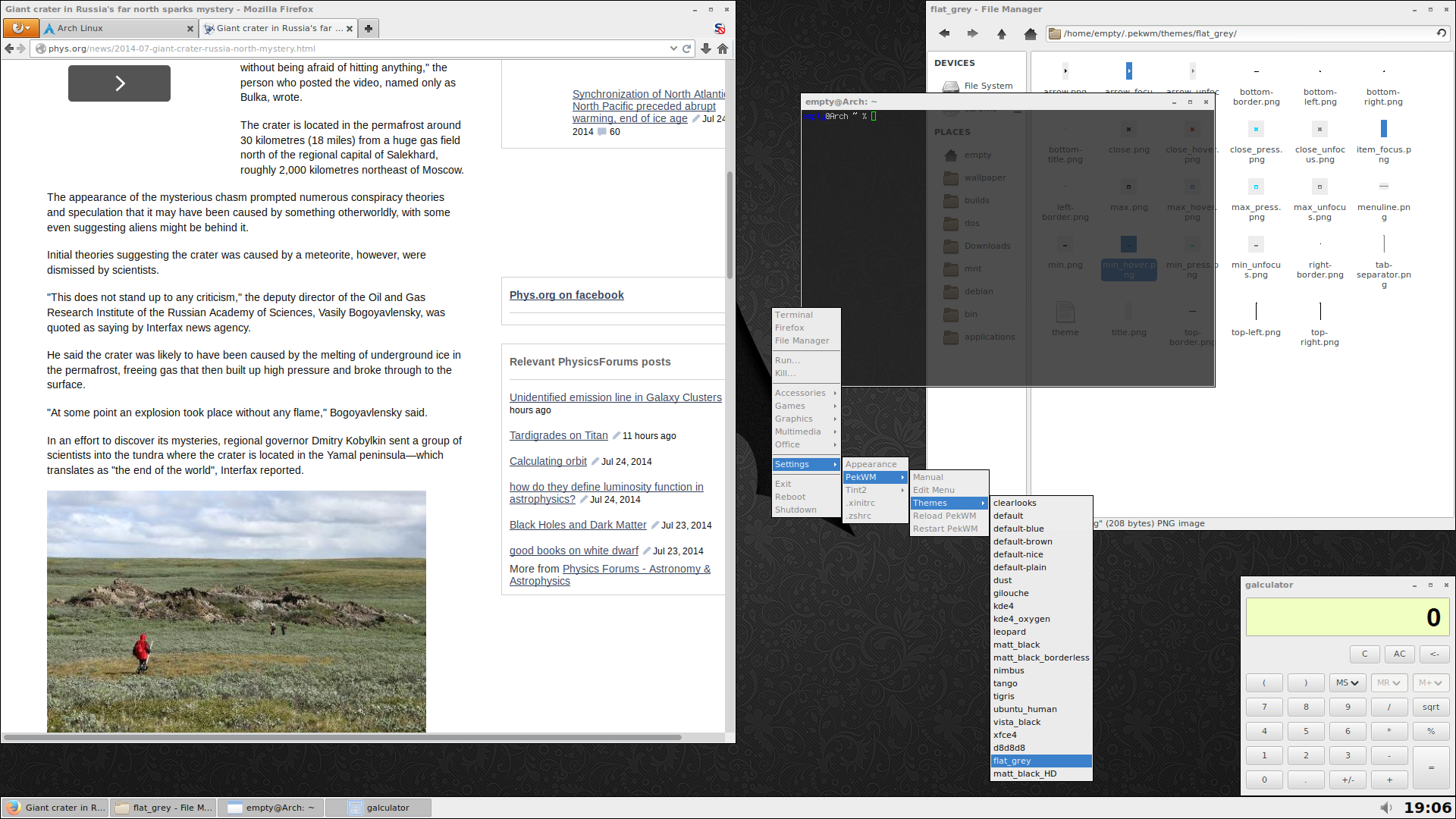
Task: Click Firefox back arrow button
Action: click(x=9, y=49)
